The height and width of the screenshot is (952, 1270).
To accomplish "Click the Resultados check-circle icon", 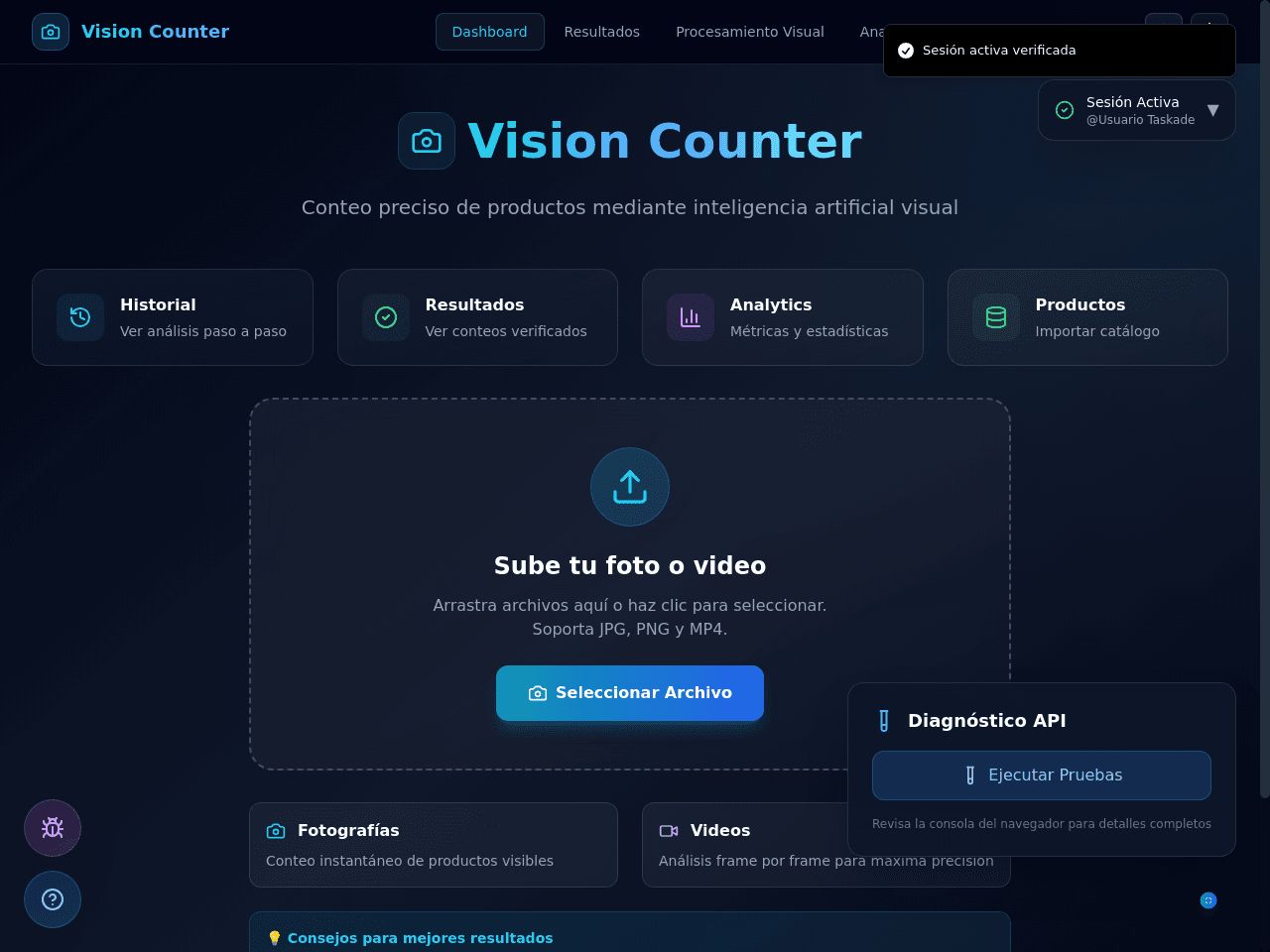I will 386,317.
